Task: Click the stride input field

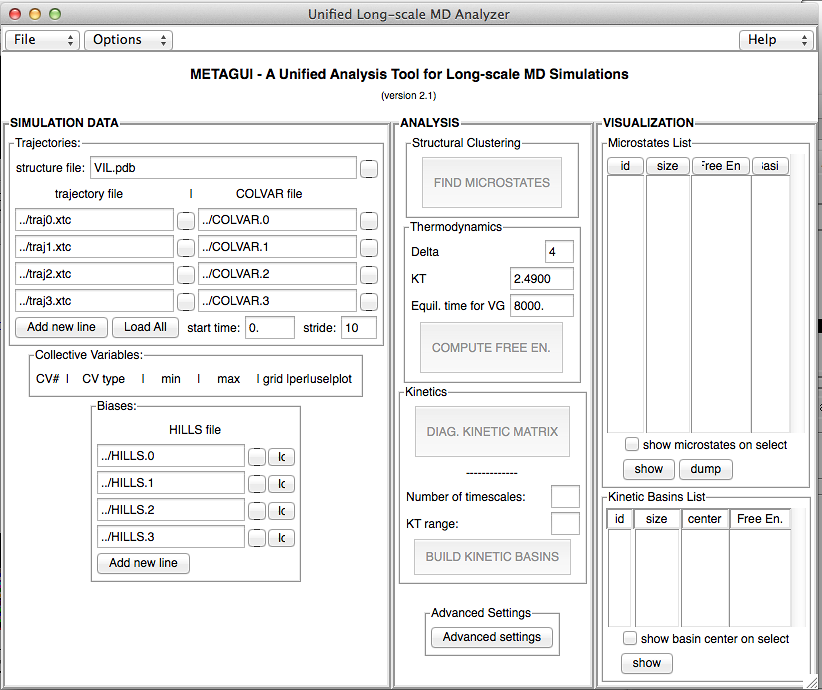Action: [357, 327]
